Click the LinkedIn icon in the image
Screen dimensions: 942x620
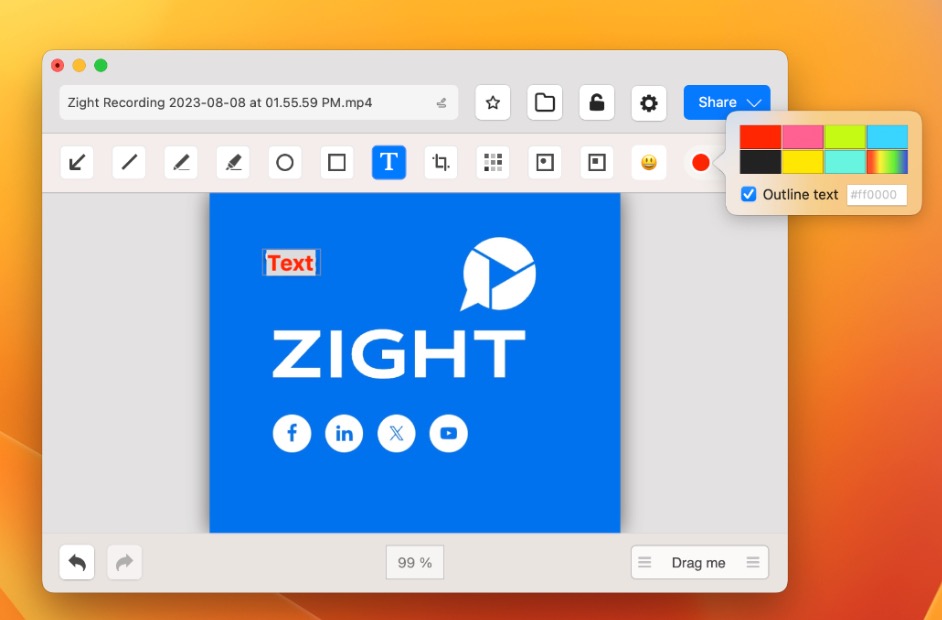coord(344,433)
